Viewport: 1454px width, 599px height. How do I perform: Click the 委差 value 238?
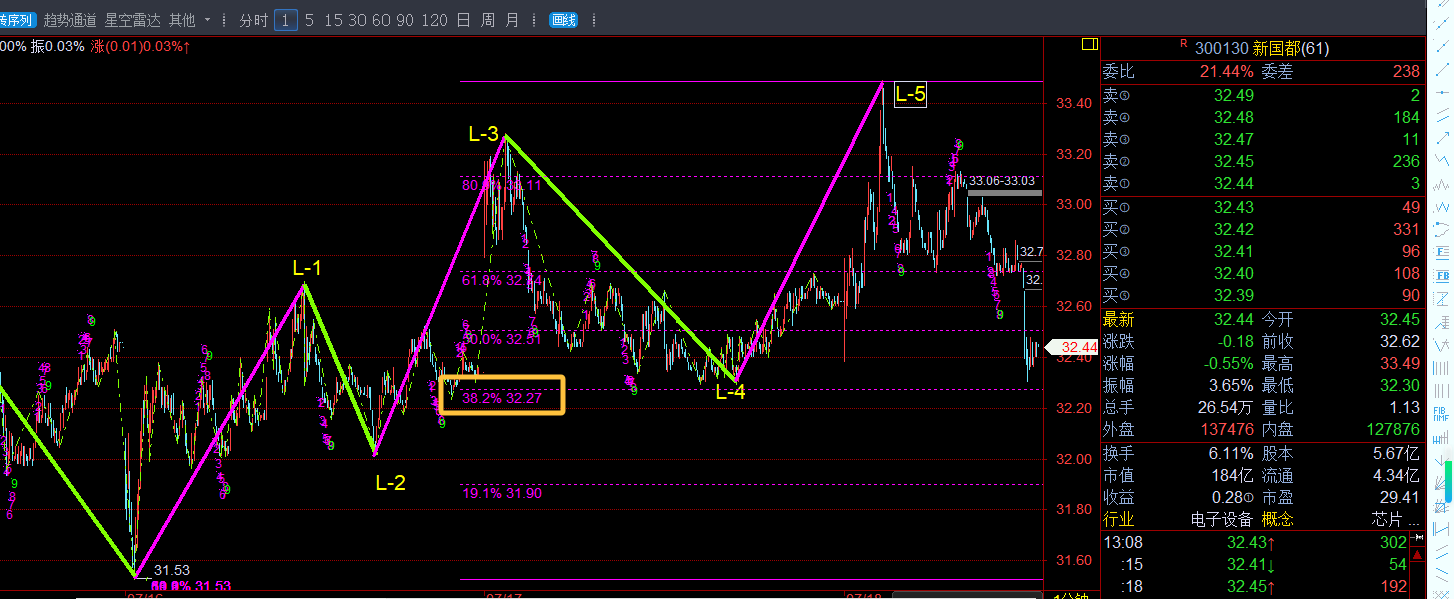click(1406, 71)
